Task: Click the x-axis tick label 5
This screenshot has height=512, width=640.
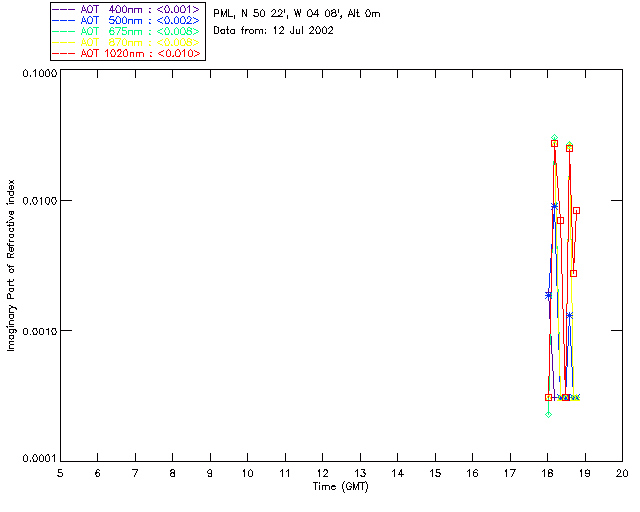Action: click(60, 472)
